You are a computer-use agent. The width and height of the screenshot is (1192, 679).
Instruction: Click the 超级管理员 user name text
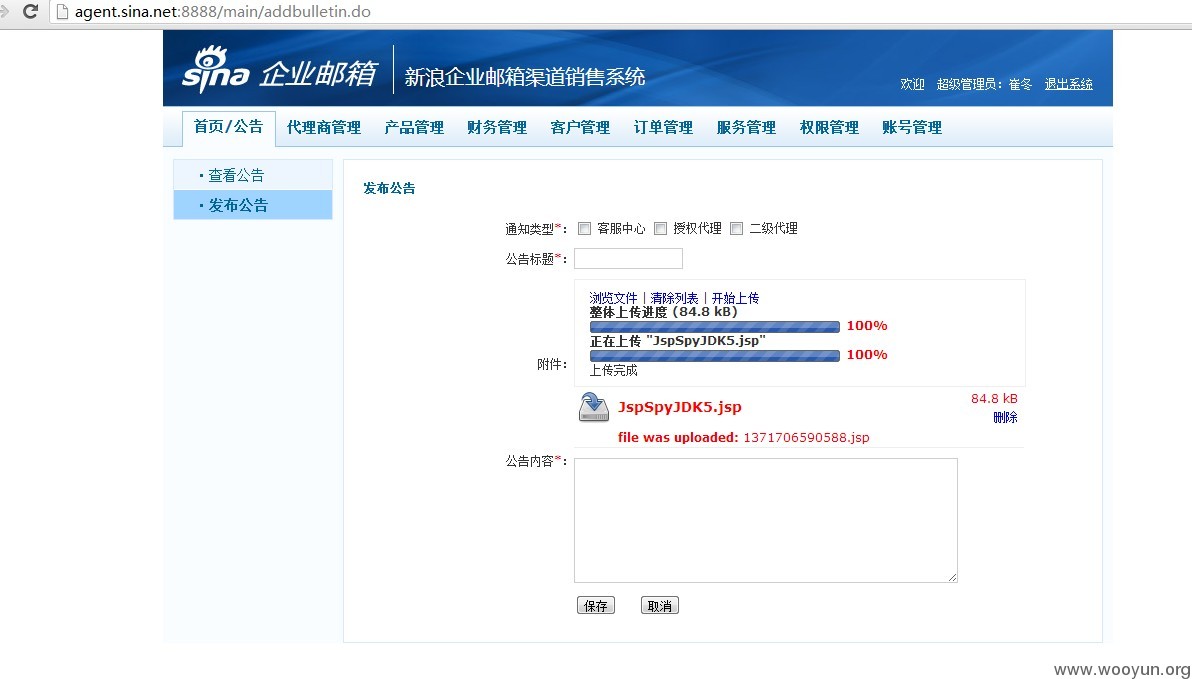pyautogui.click(x=984, y=84)
